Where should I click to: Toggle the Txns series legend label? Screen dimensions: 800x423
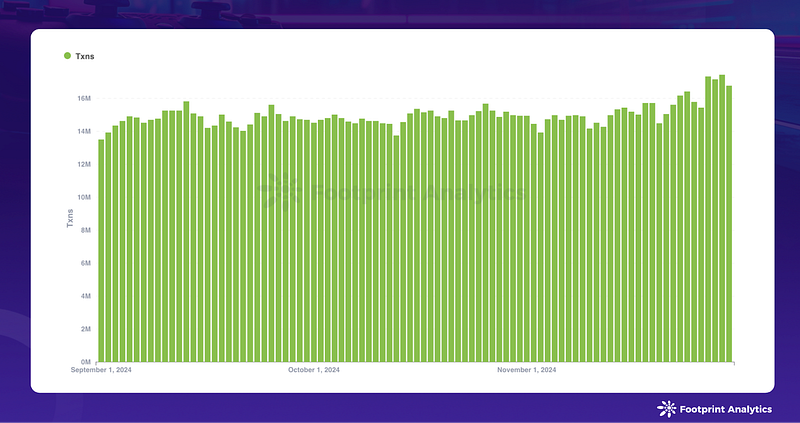[85, 56]
